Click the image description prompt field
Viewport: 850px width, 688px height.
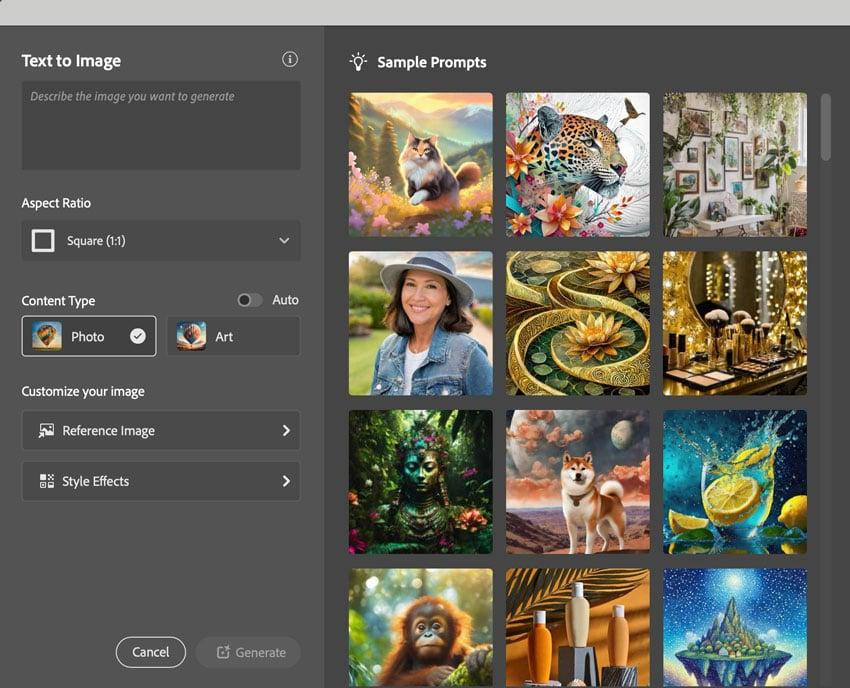[x=161, y=125]
